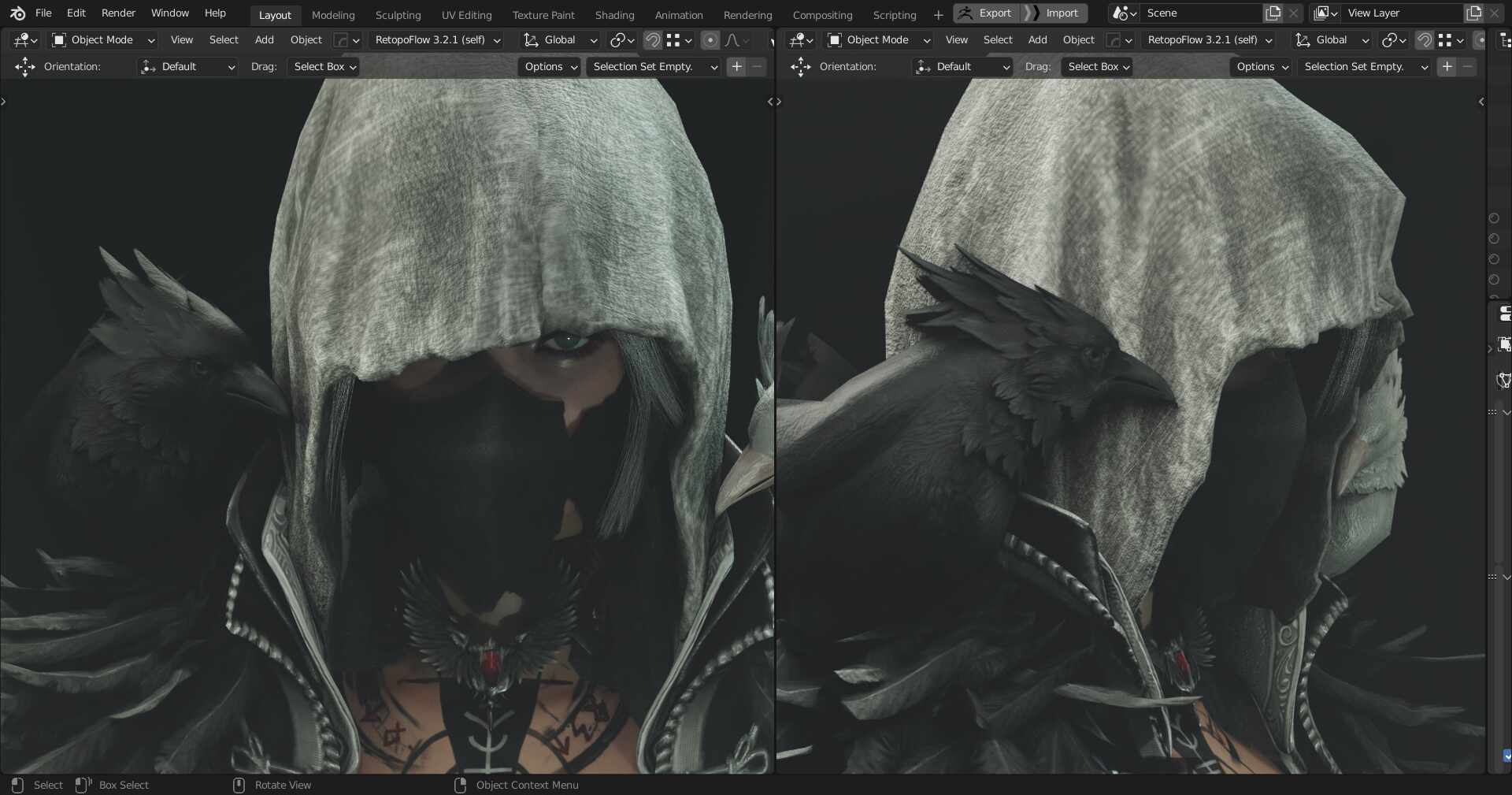Open the view layer browse icon
Image resolution: width=1512 pixels, height=795 pixels.
pyautogui.click(x=1326, y=13)
